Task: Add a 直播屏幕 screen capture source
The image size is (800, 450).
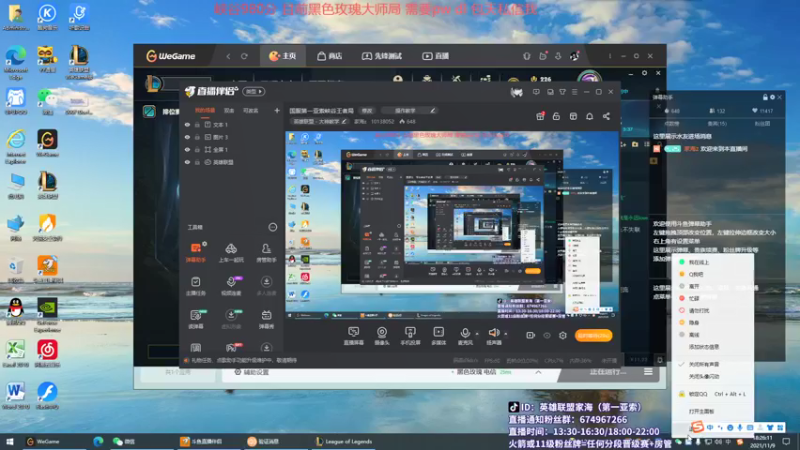Action: [x=354, y=336]
